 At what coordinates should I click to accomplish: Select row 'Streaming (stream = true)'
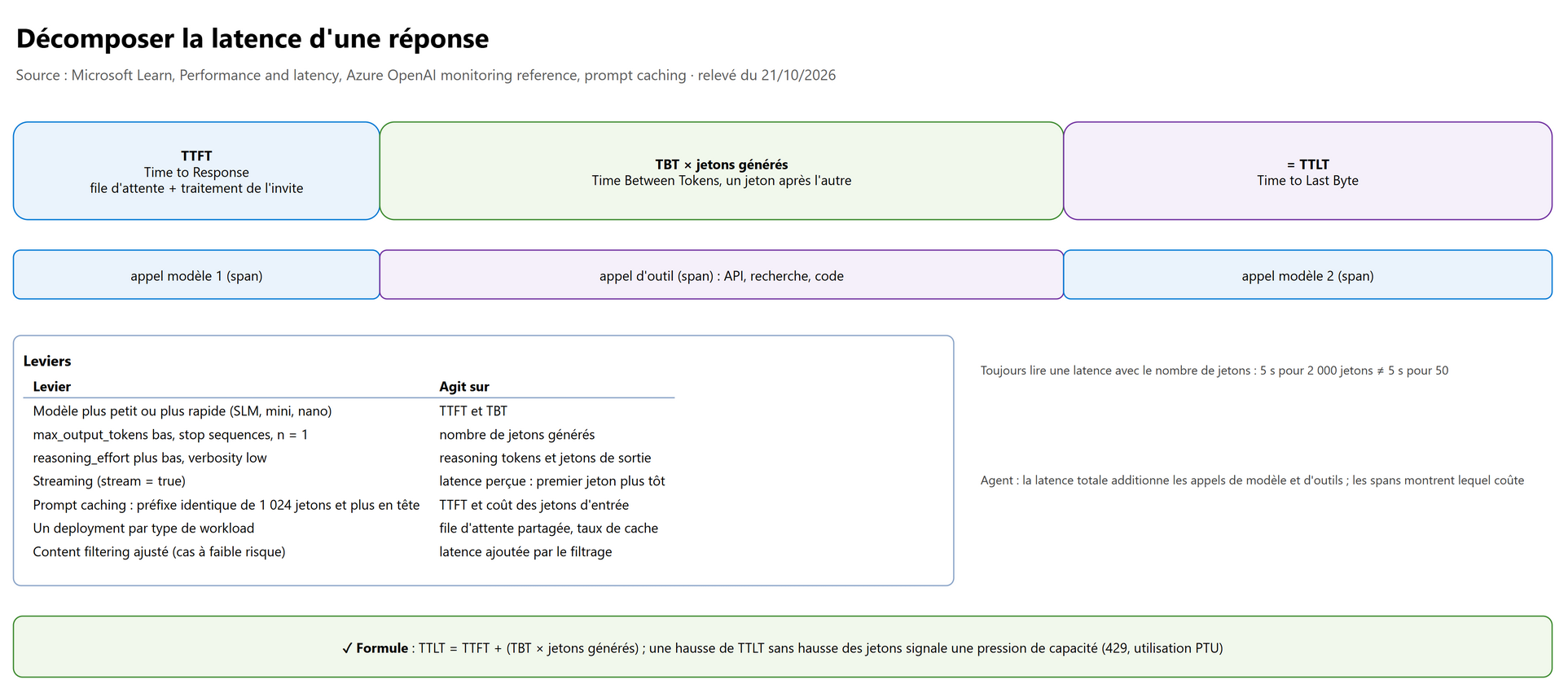pos(349,481)
